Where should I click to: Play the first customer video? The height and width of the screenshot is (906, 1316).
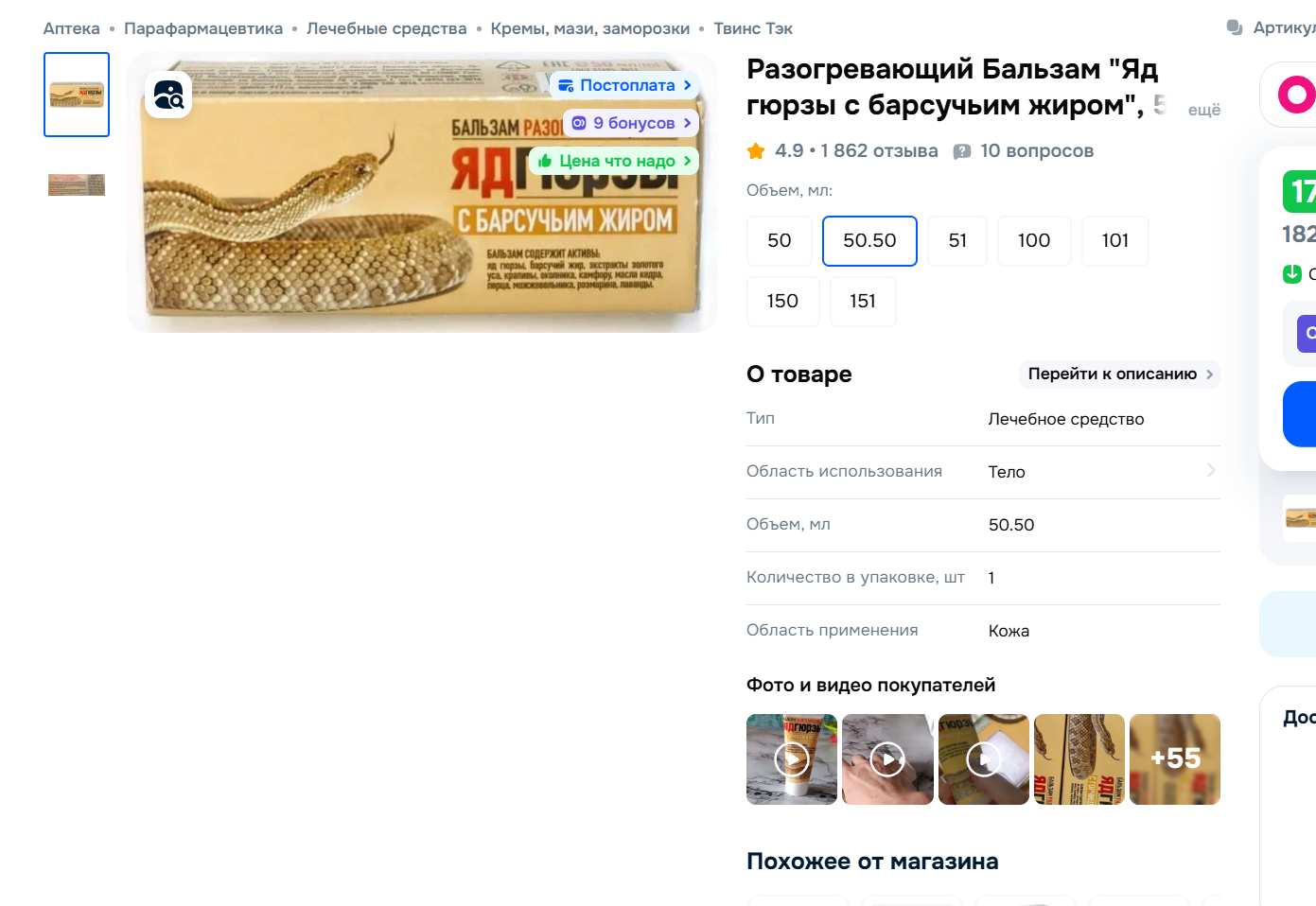(x=792, y=759)
